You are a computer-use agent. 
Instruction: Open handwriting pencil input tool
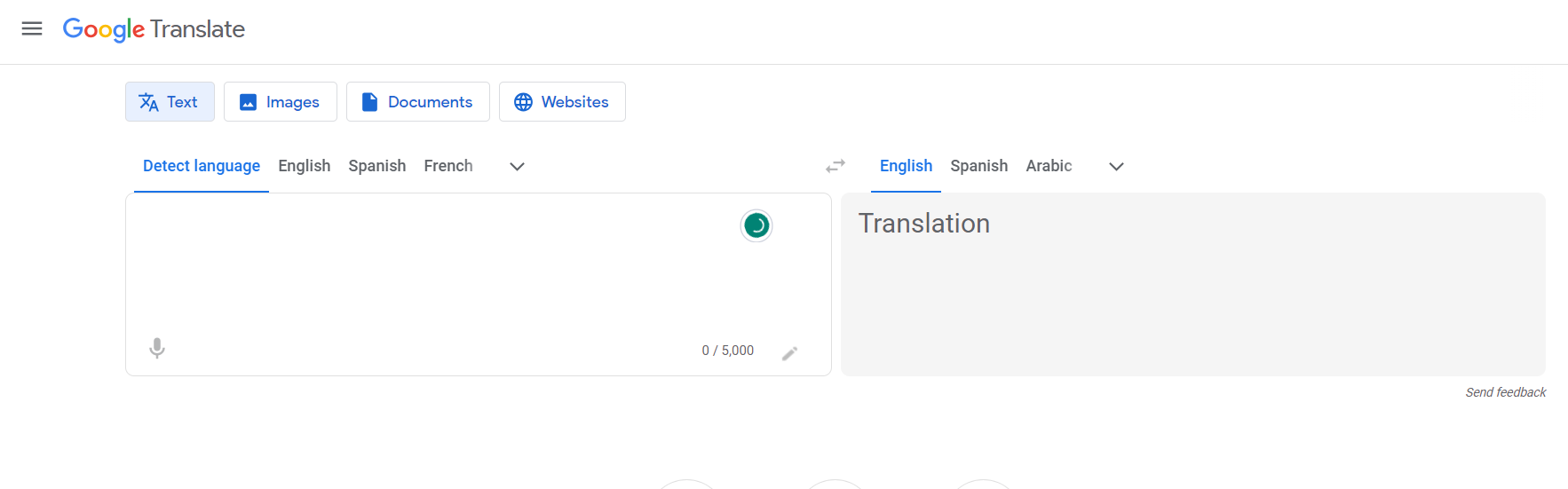tap(789, 353)
